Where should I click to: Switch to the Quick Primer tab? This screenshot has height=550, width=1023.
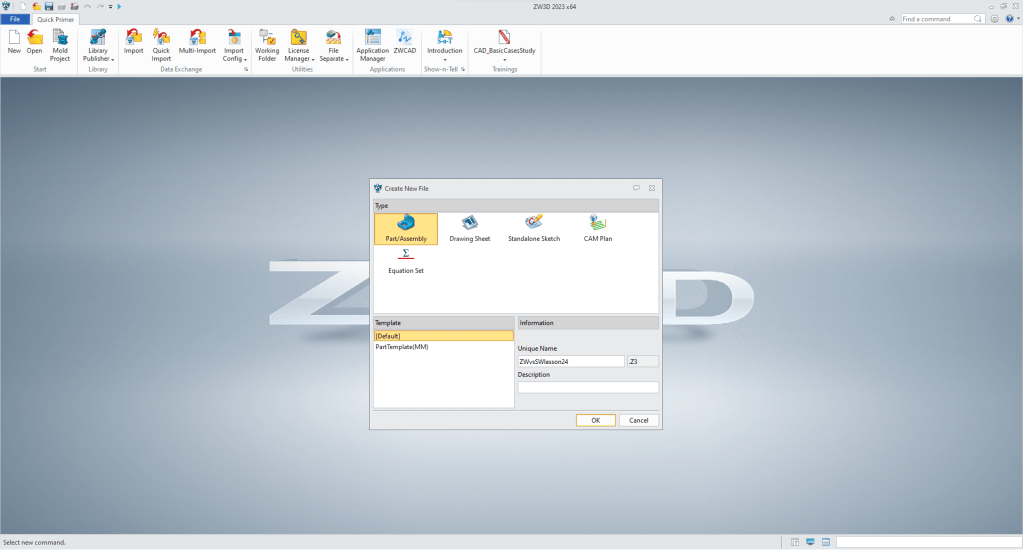point(56,19)
